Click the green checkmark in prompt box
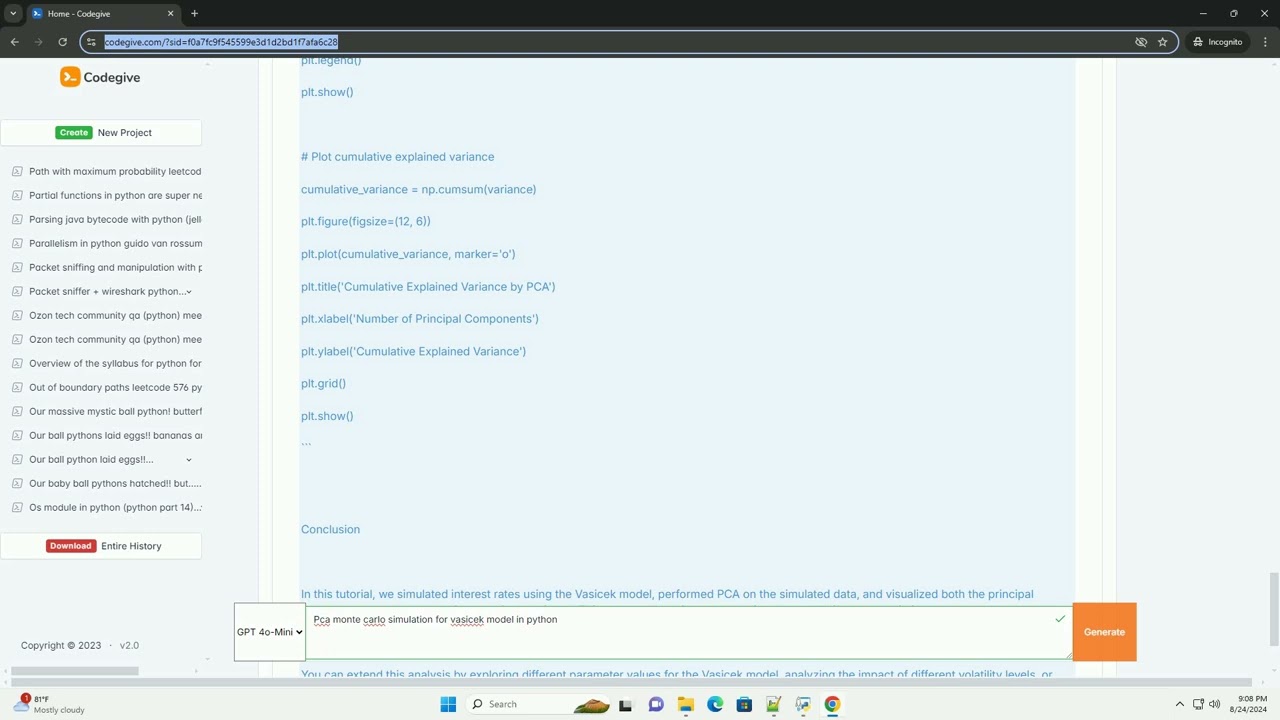 1060,619
